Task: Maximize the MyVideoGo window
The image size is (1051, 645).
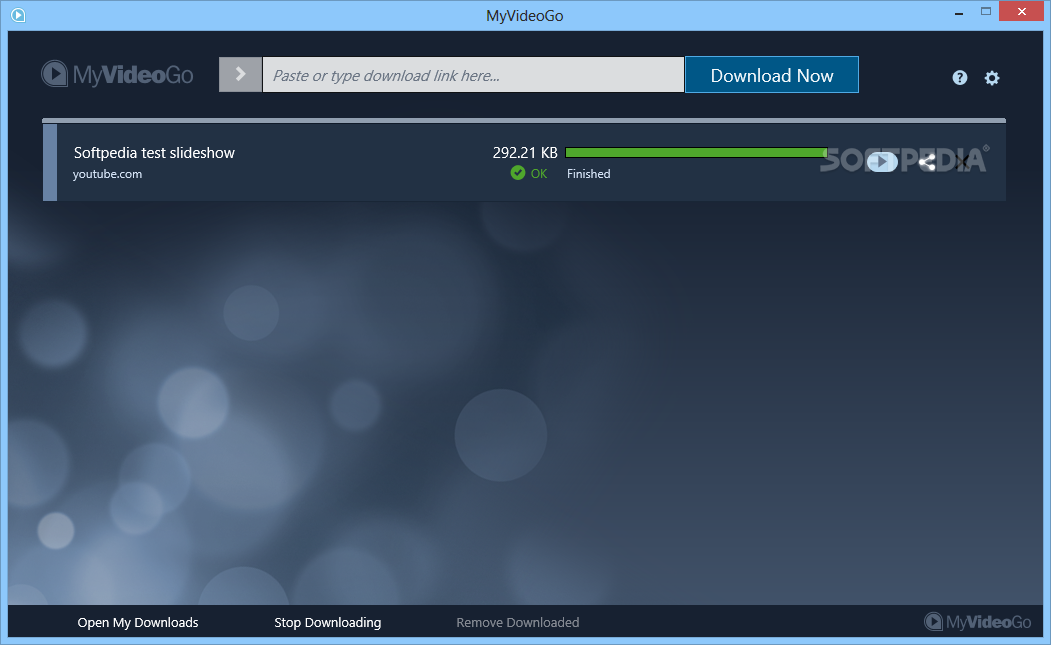Action: (986, 12)
